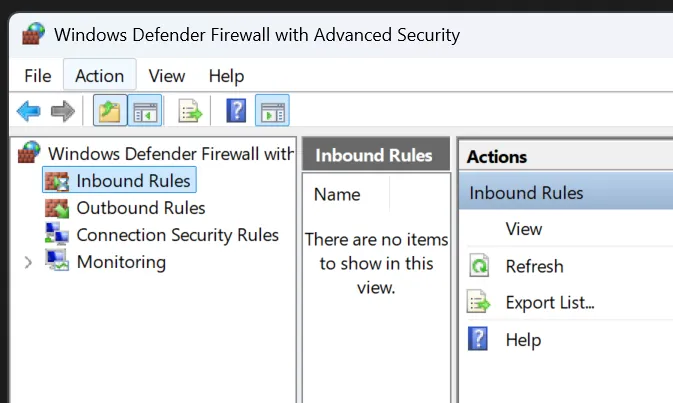
Task: Click the Inbound Rules brick wall icon
Action: click(57, 181)
